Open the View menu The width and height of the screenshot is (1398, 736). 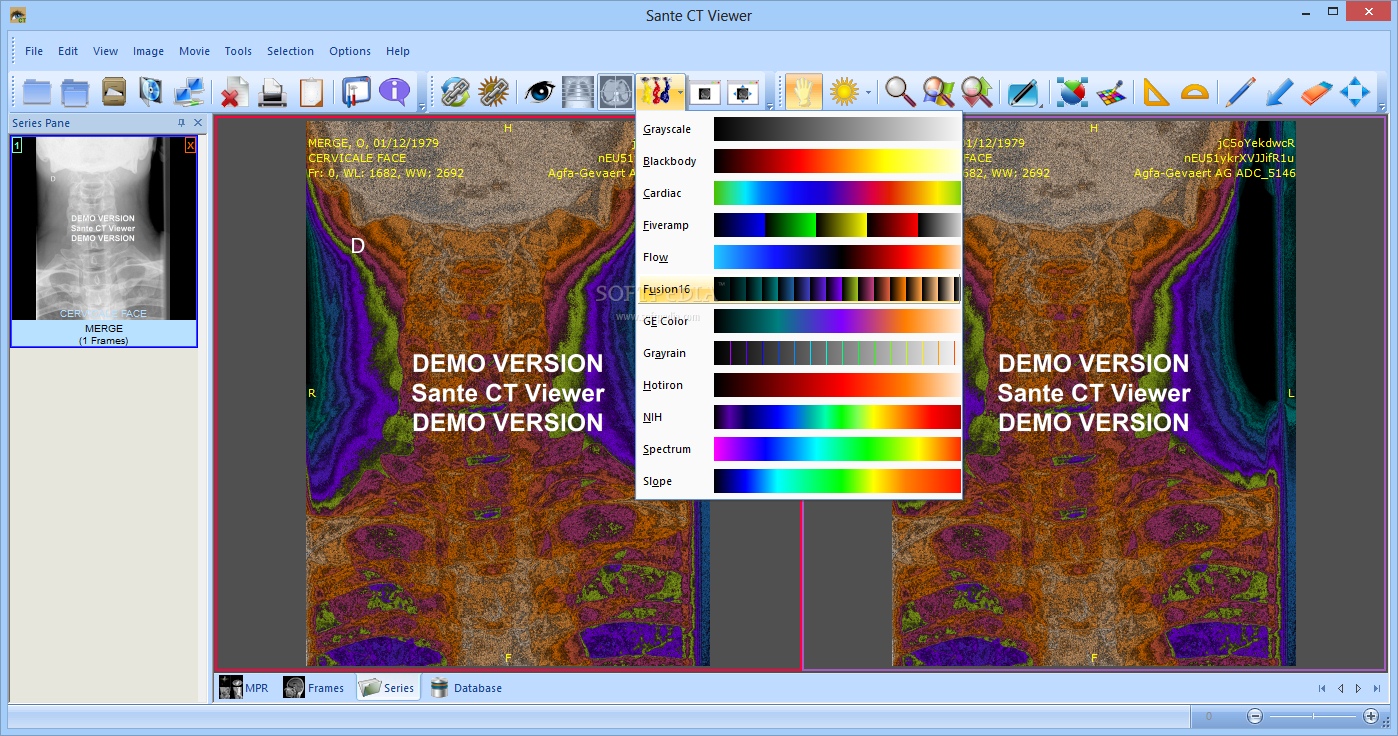click(105, 51)
